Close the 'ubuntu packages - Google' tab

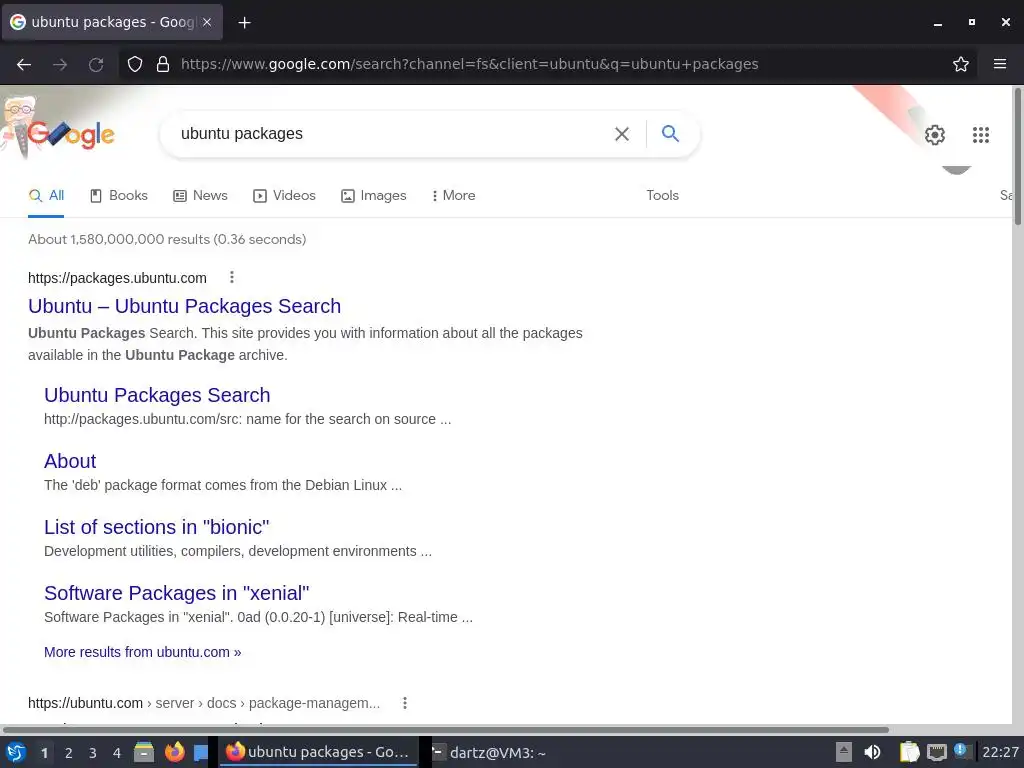tap(207, 22)
